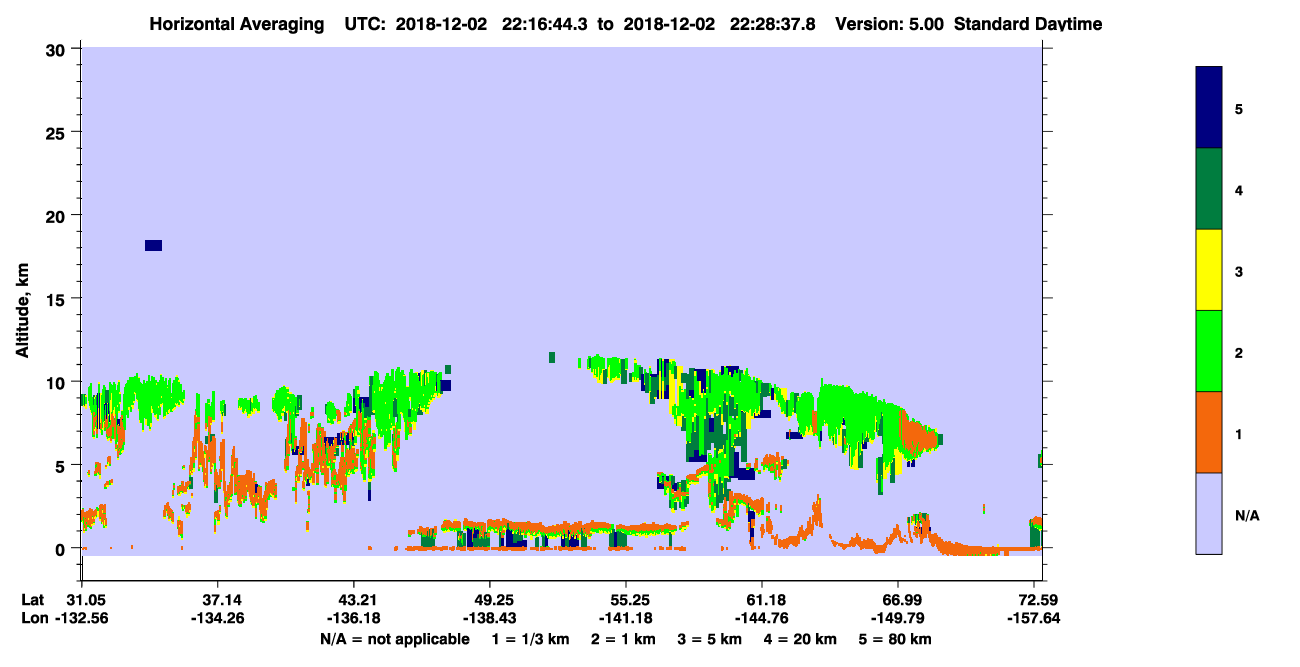This screenshot has height=667, width=1300.
Task: Click longitude value -134.26
Action: 217,618
